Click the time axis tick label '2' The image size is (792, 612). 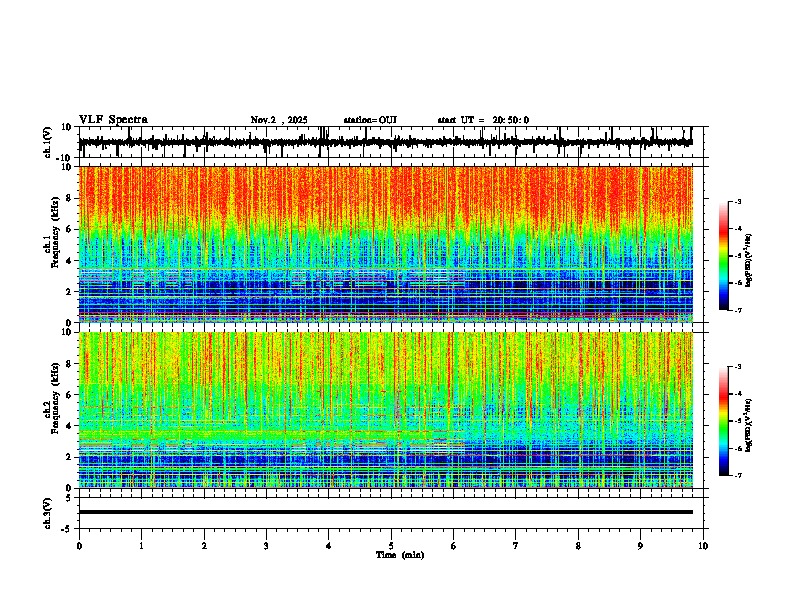[x=204, y=546]
